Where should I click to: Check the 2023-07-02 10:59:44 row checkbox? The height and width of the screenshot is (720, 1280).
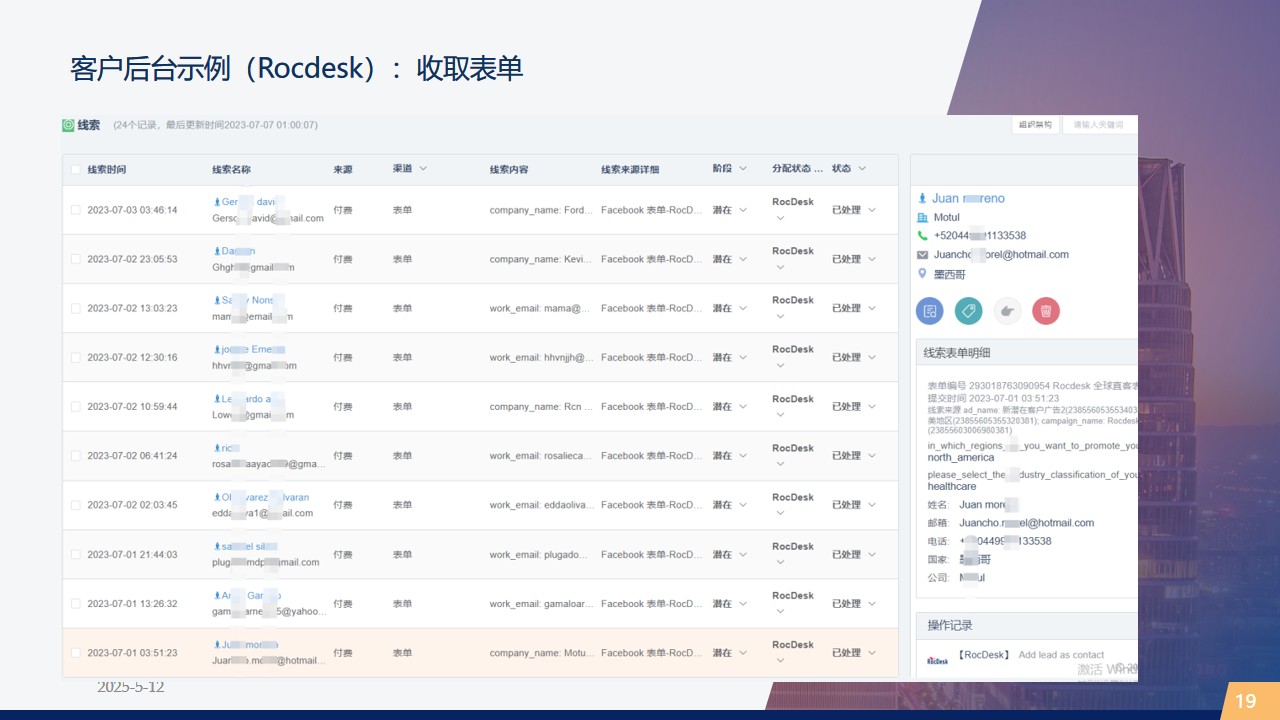pos(76,407)
